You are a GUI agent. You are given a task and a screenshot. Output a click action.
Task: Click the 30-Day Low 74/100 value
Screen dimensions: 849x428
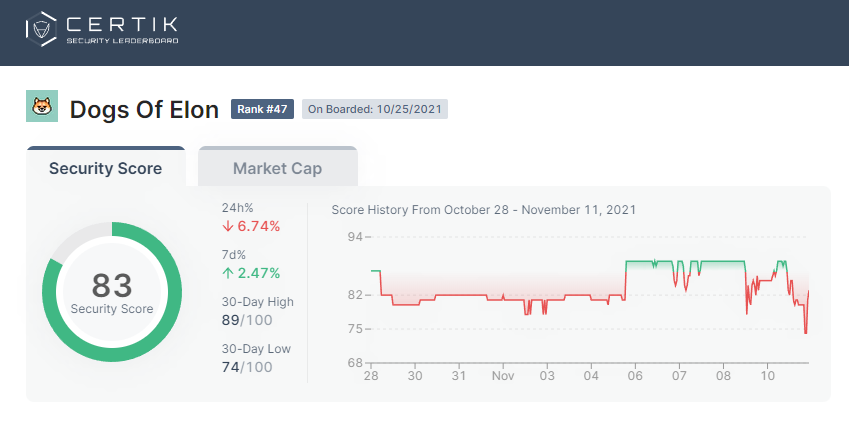point(247,367)
